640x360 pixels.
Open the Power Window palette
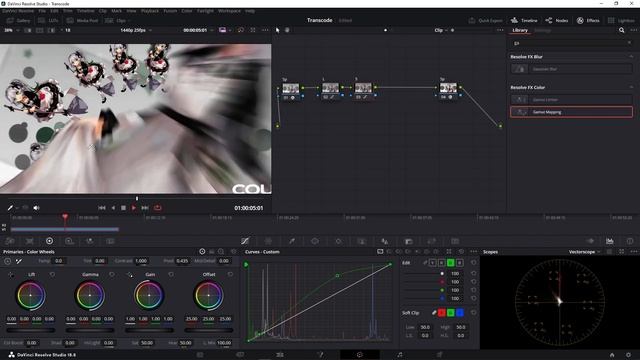pos(315,241)
